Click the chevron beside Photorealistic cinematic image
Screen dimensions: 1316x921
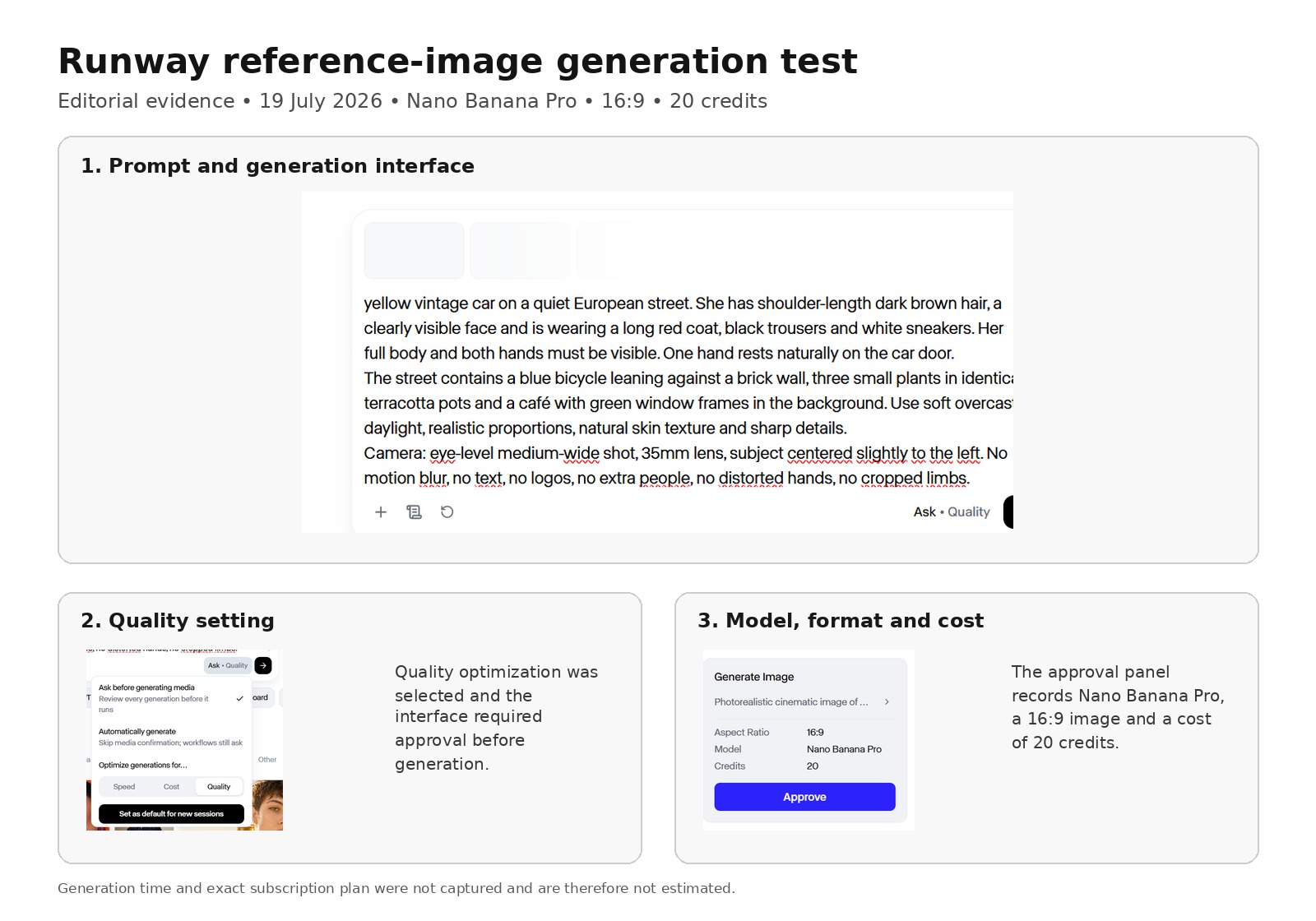887,702
